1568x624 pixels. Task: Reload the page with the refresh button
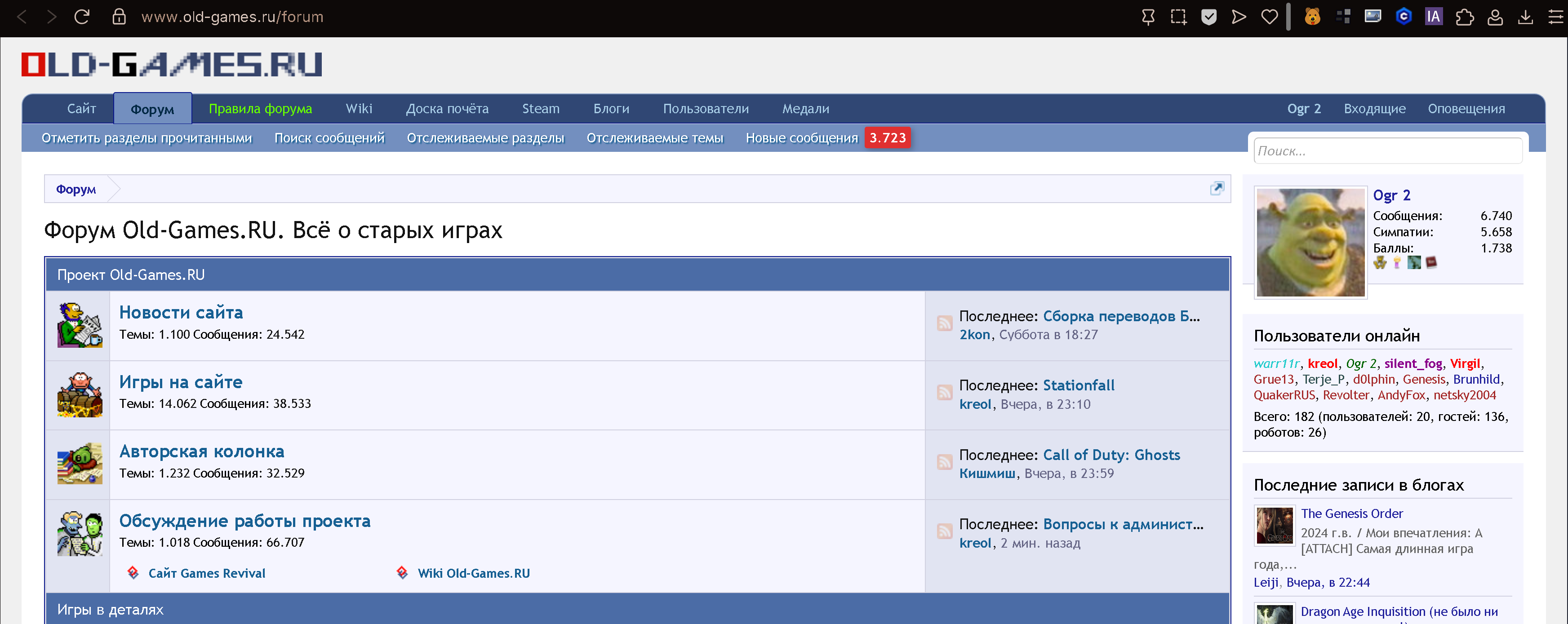point(82,17)
